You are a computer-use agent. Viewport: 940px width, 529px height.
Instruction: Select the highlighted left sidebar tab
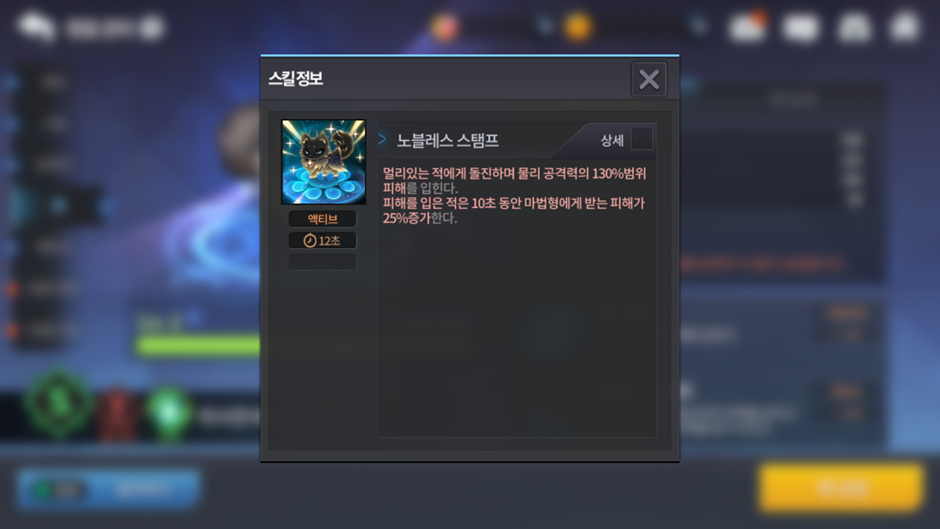(59, 206)
